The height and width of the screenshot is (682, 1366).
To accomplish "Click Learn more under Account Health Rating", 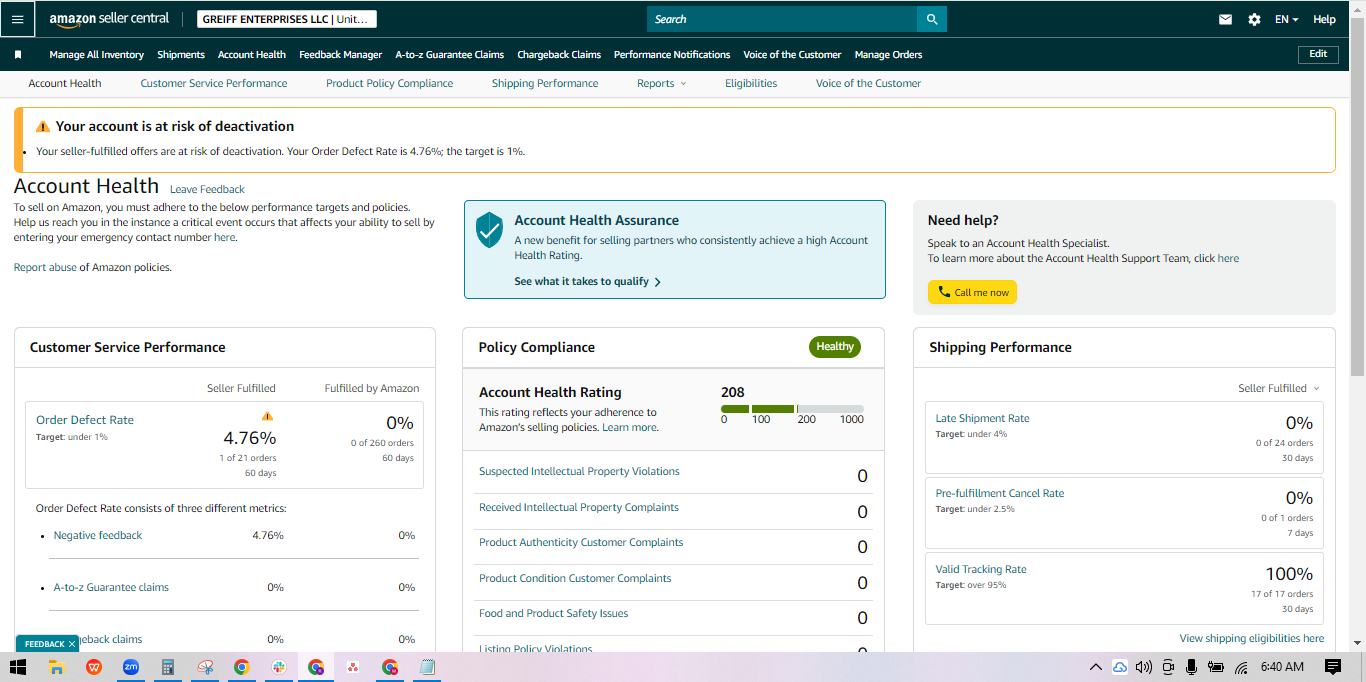I will (630, 427).
